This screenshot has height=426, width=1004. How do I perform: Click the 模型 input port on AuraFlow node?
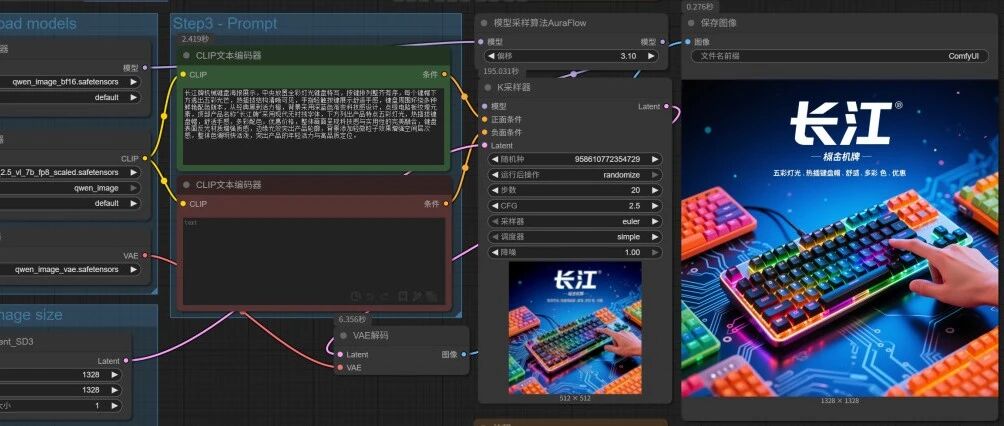click(x=480, y=42)
